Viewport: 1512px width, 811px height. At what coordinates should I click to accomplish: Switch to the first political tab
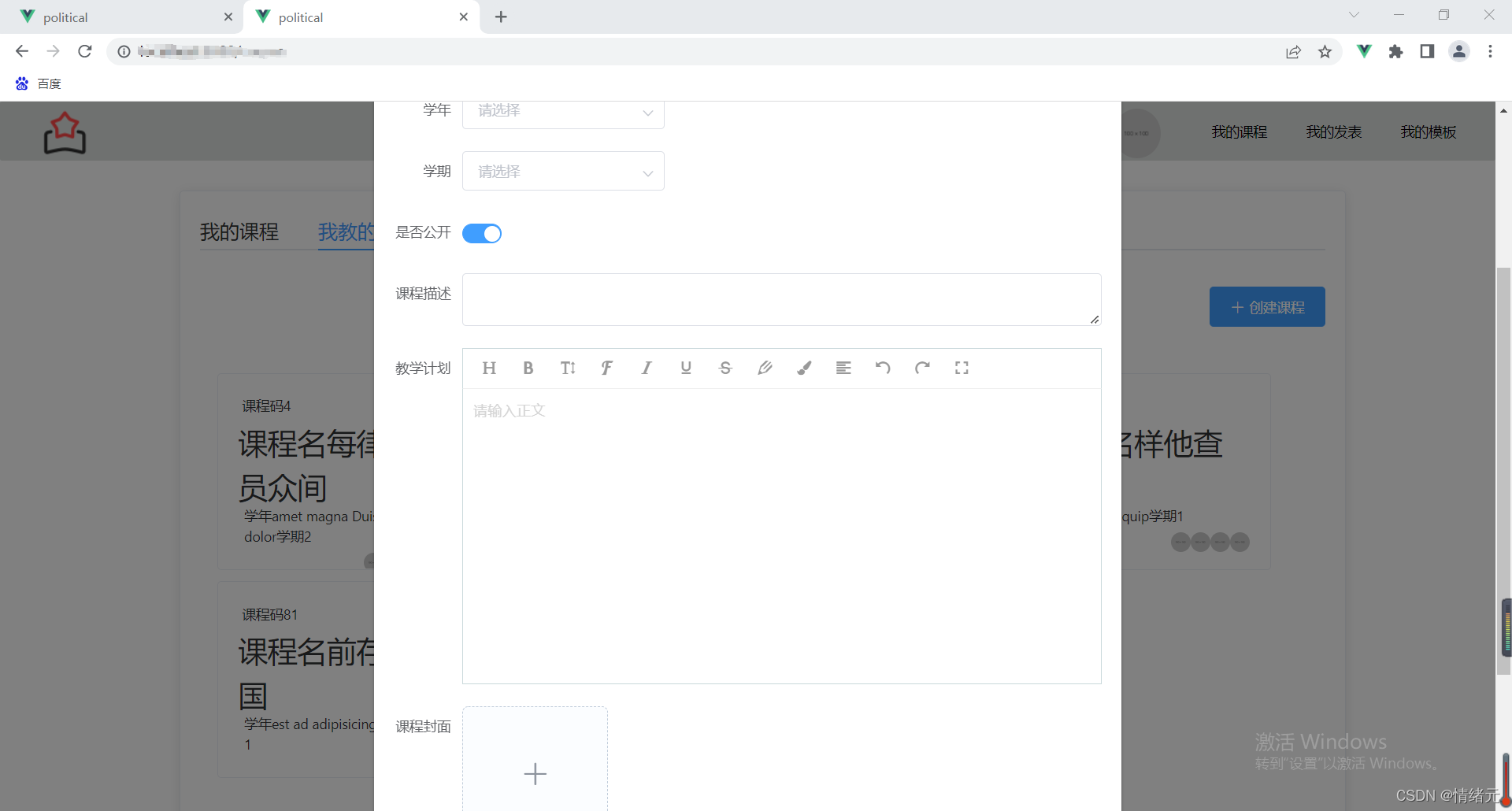coord(122,17)
